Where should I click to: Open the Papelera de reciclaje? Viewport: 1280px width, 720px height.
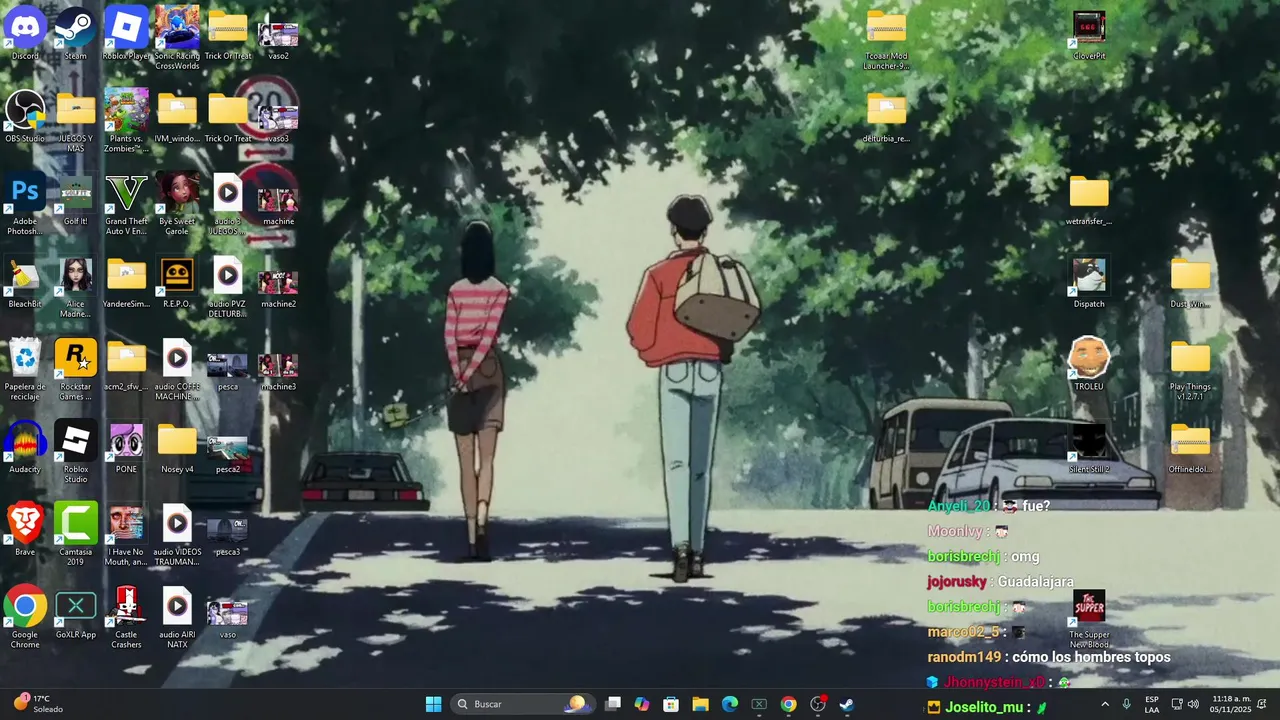(x=25, y=368)
